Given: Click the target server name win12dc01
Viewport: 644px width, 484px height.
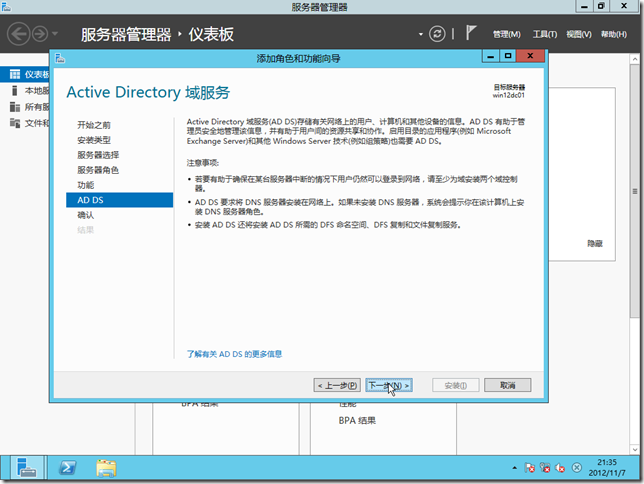Looking at the screenshot, I should tap(508, 95).
